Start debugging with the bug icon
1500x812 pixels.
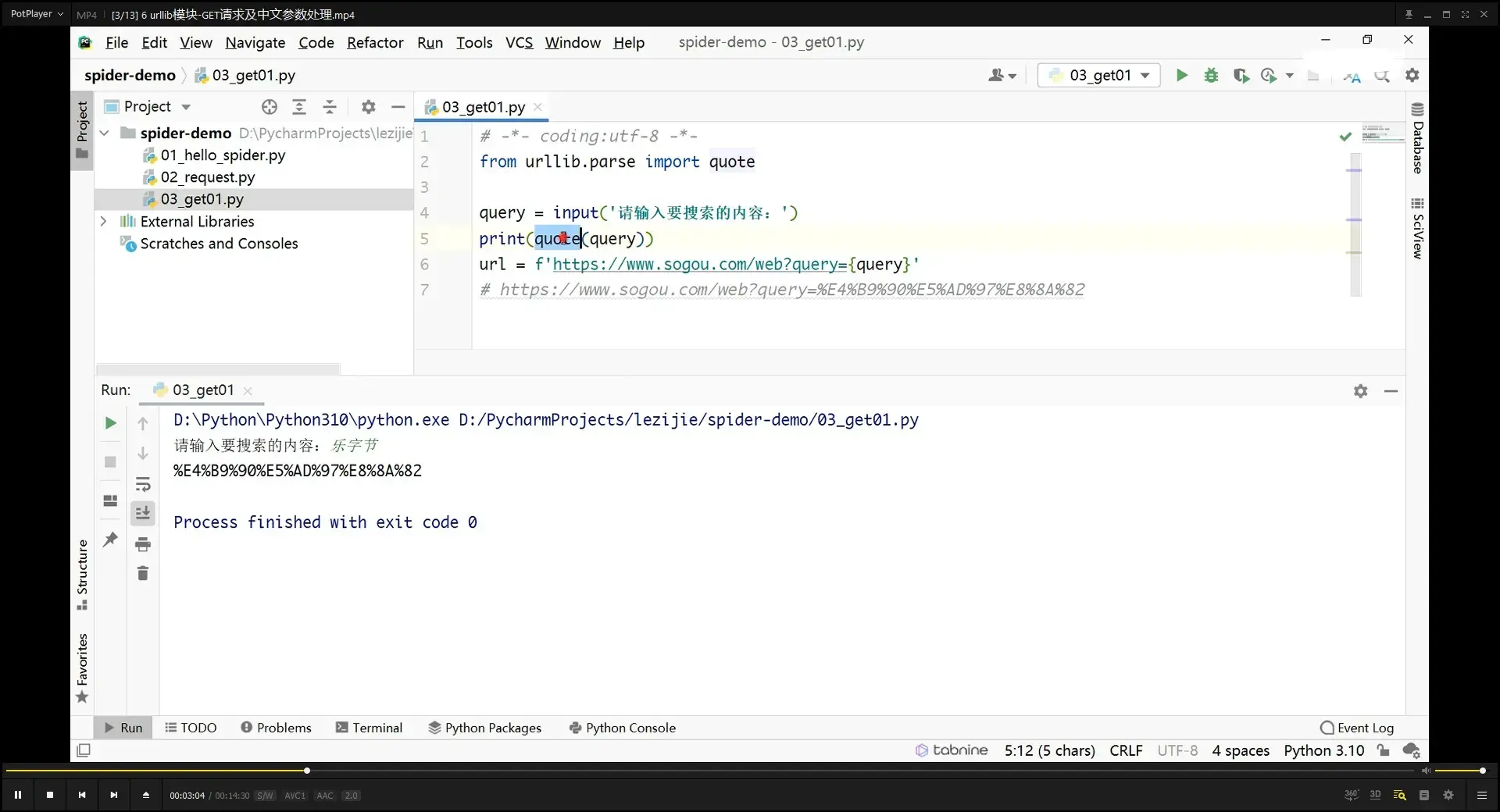click(1211, 75)
